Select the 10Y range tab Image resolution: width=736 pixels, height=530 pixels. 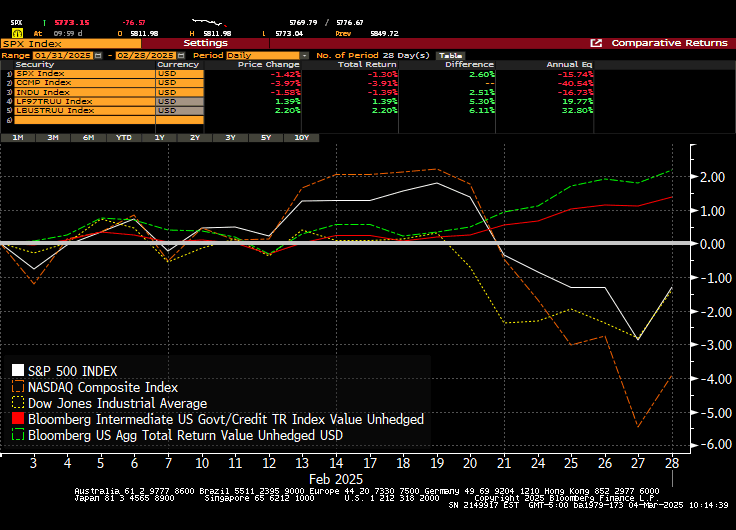pyautogui.click(x=301, y=138)
